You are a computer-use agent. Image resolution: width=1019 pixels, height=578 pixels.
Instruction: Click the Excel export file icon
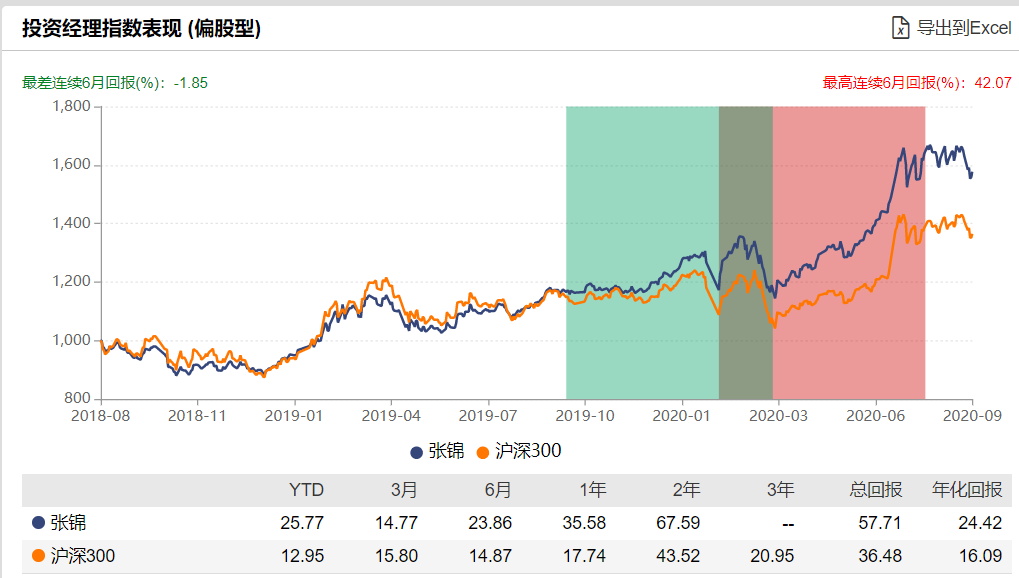click(900, 28)
